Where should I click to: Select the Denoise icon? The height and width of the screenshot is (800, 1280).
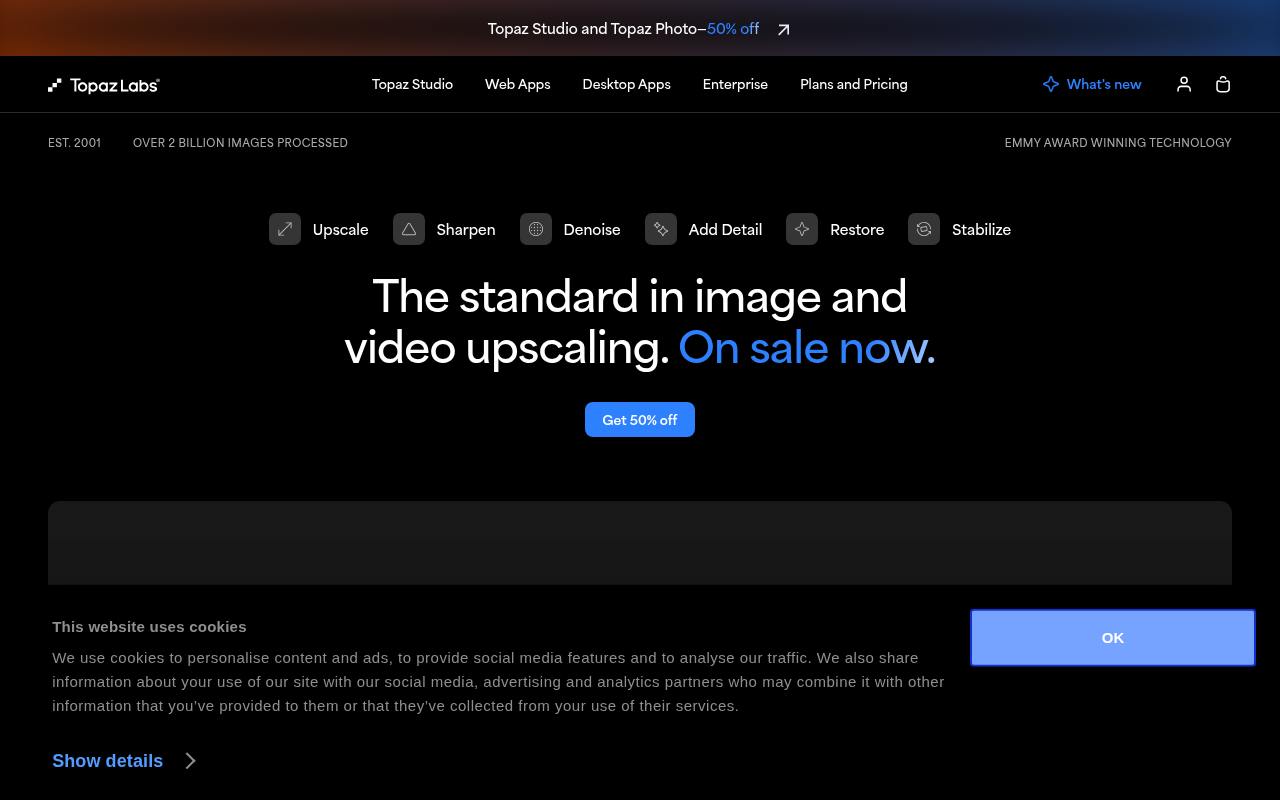[536, 229]
